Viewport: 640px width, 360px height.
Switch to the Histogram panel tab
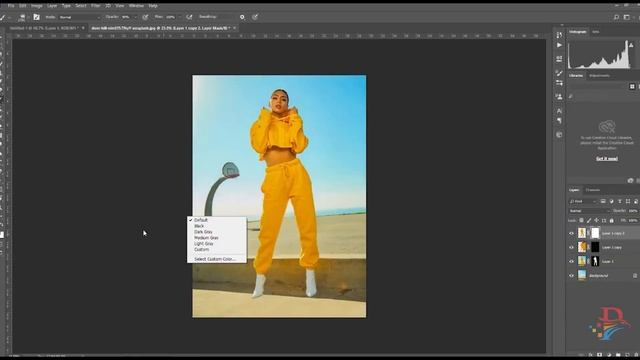[x=578, y=31]
